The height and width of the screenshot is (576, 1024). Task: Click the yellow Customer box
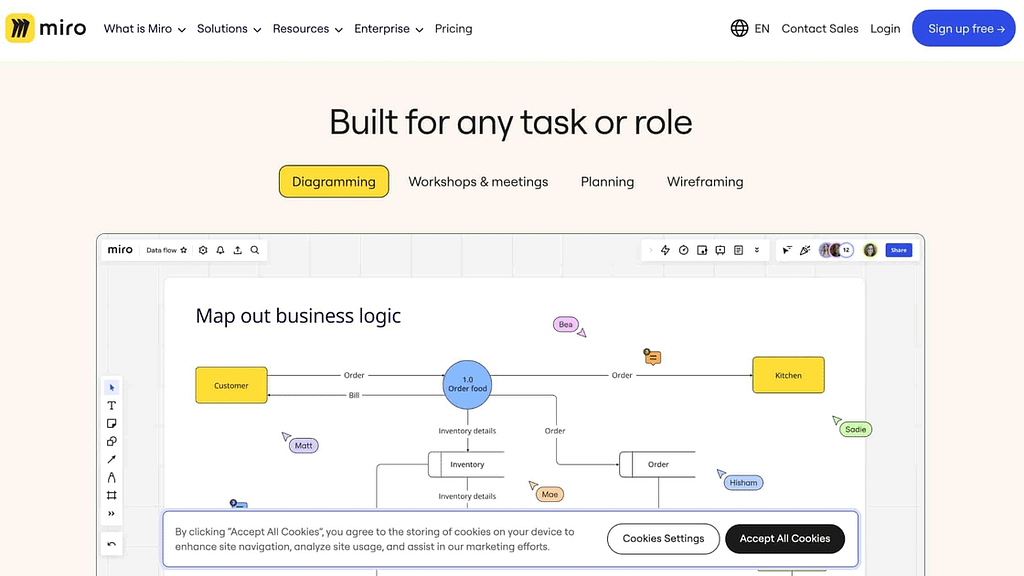[231, 385]
